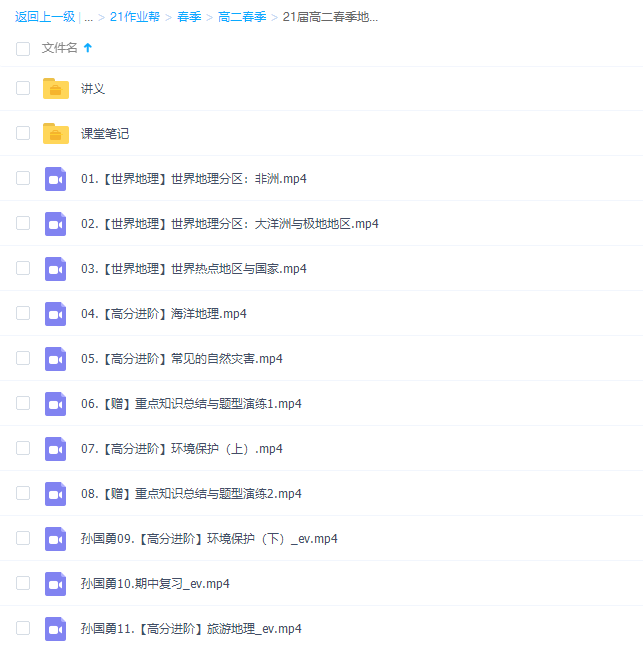Sort by the 文件名 column header

coord(59,48)
